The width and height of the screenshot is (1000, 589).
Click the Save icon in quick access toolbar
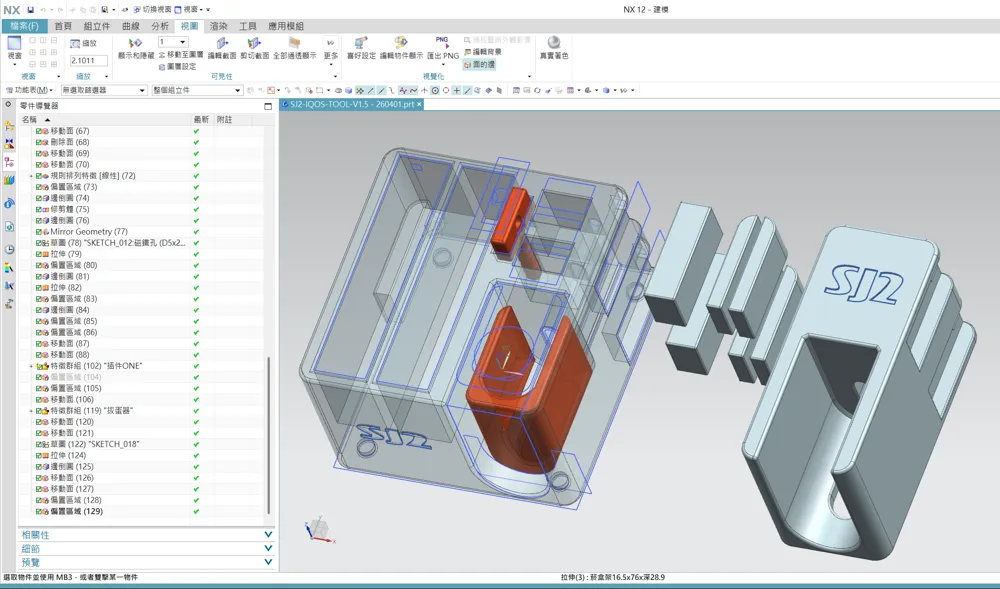[x=31, y=10]
